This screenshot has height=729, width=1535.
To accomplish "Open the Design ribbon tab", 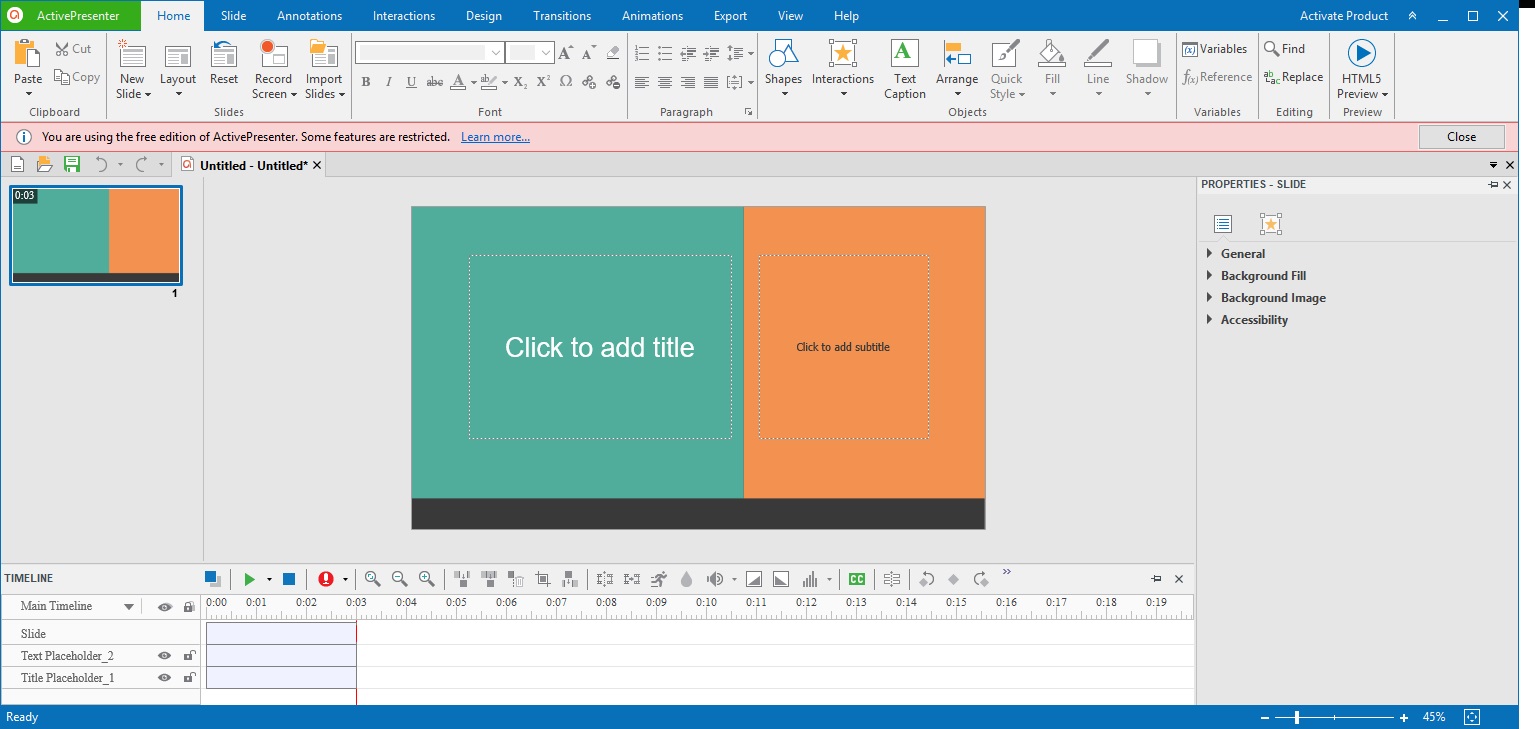I will (484, 16).
